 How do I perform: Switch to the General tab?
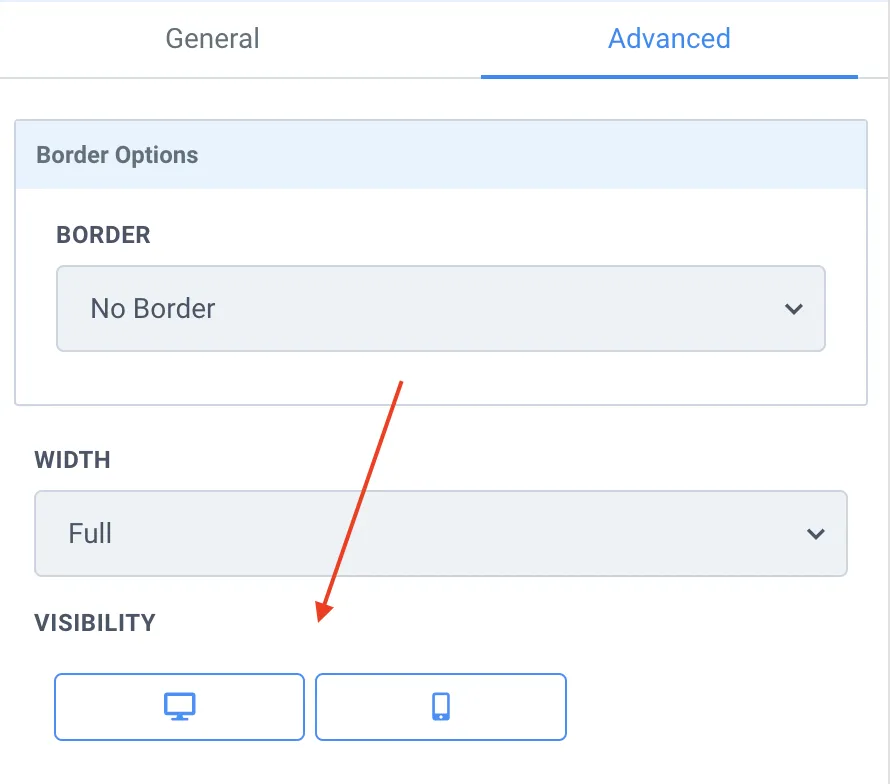click(212, 39)
